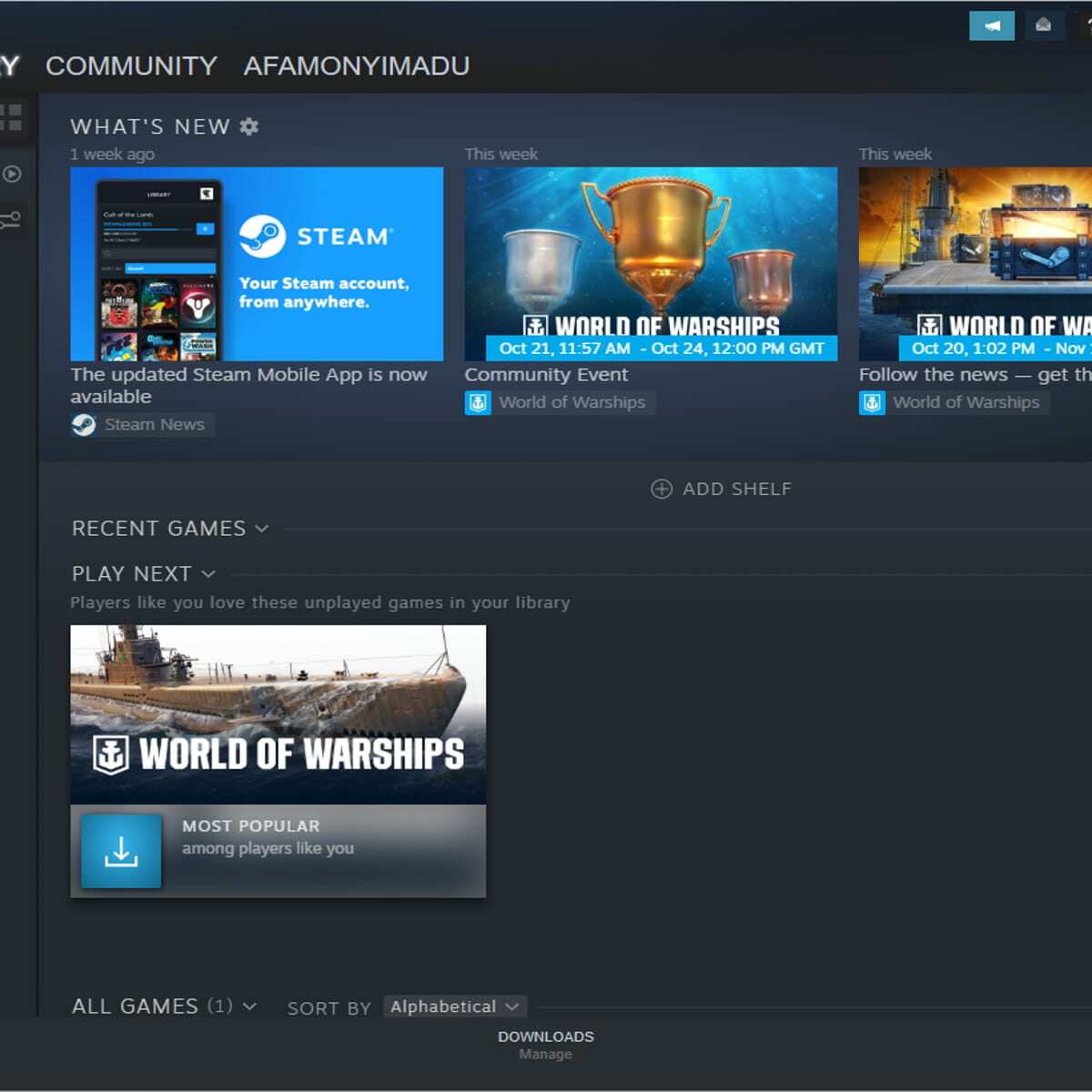Open the Alphabetical sort dropdown

click(x=455, y=1006)
